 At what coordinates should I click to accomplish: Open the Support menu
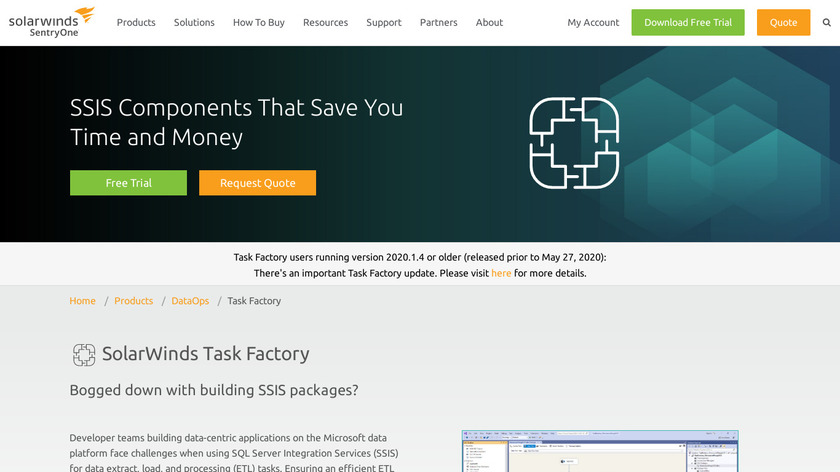(384, 23)
